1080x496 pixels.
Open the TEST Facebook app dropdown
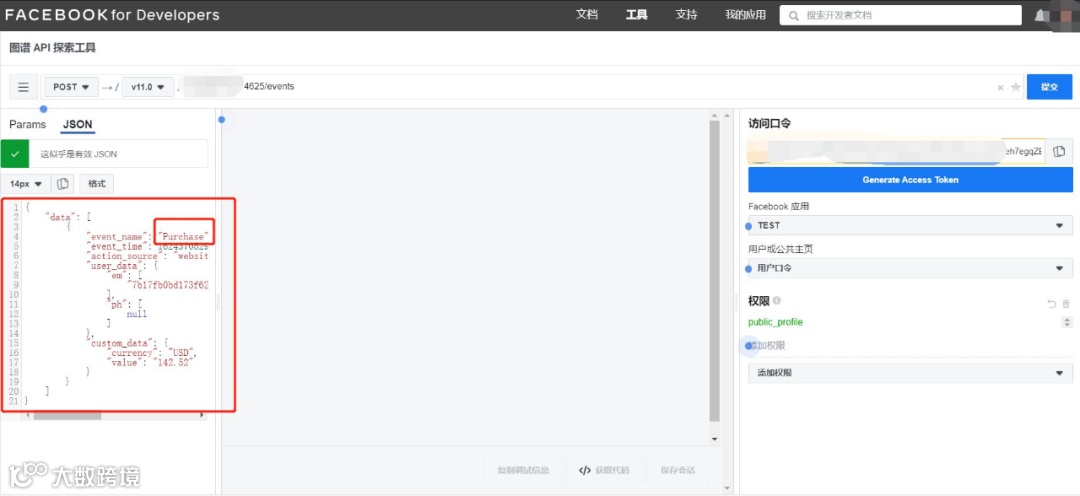[x=911, y=225]
